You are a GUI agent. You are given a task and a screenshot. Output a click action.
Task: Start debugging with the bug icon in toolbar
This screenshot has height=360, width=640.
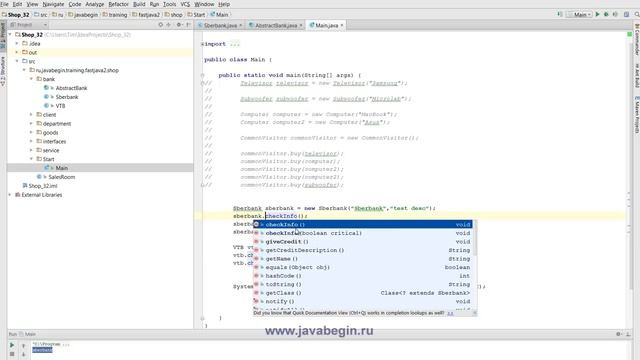coord(607,14)
